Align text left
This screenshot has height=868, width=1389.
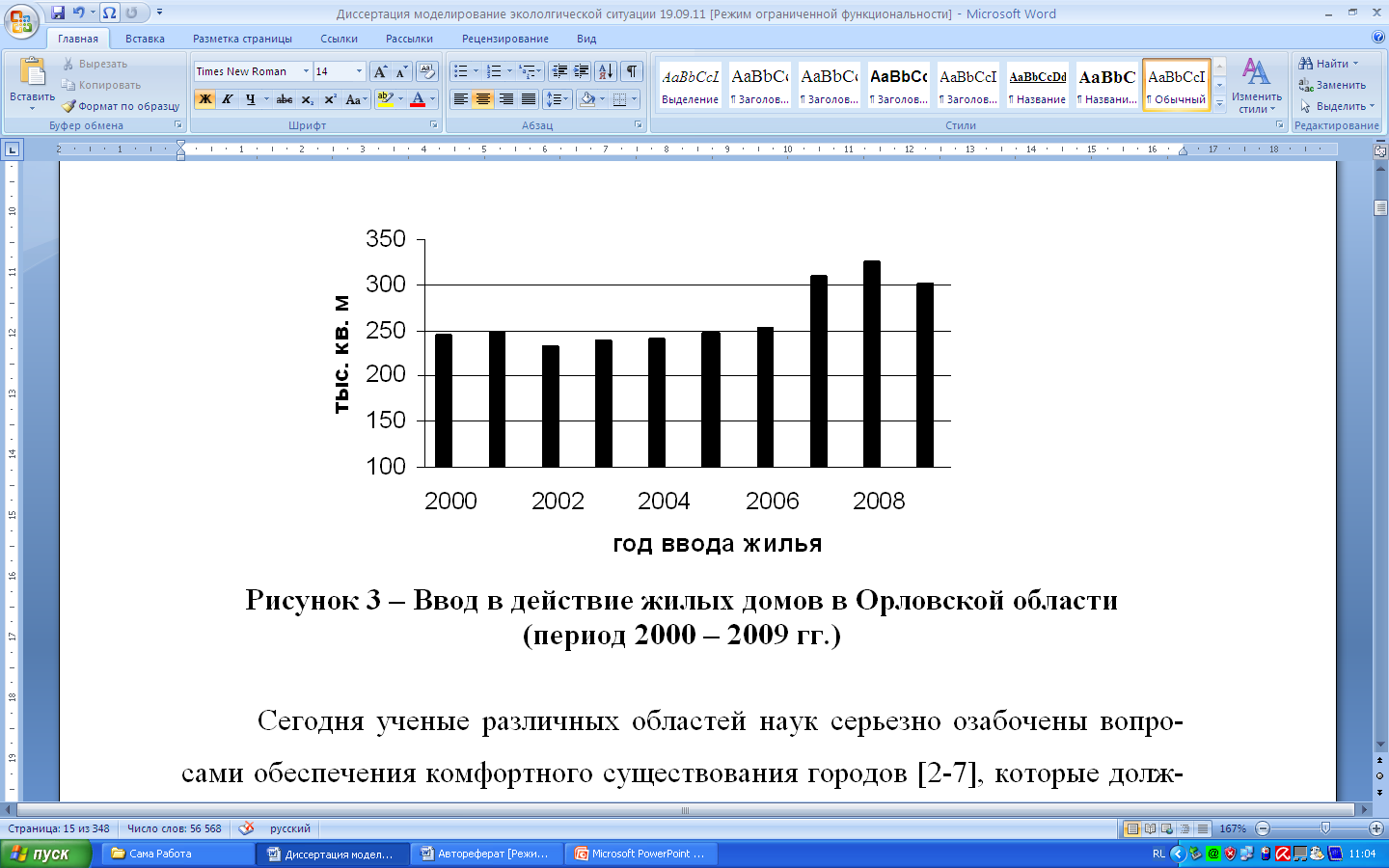point(461,99)
